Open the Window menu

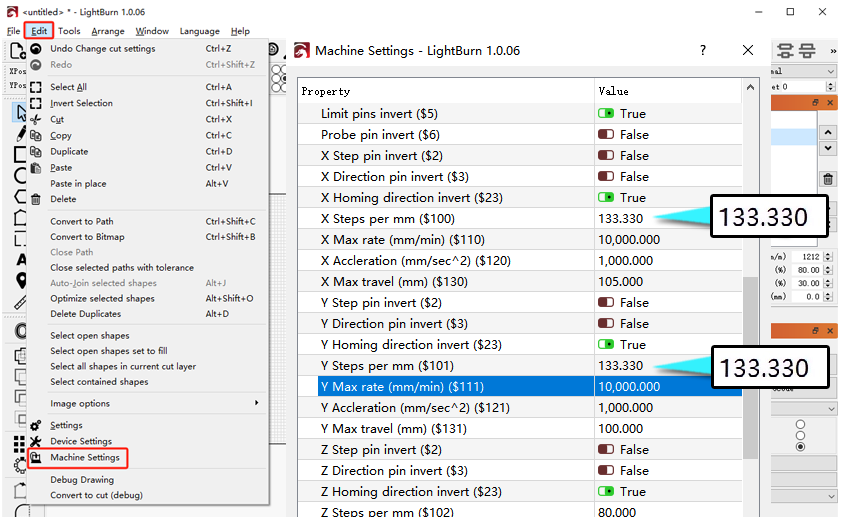(x=152, y=31)
